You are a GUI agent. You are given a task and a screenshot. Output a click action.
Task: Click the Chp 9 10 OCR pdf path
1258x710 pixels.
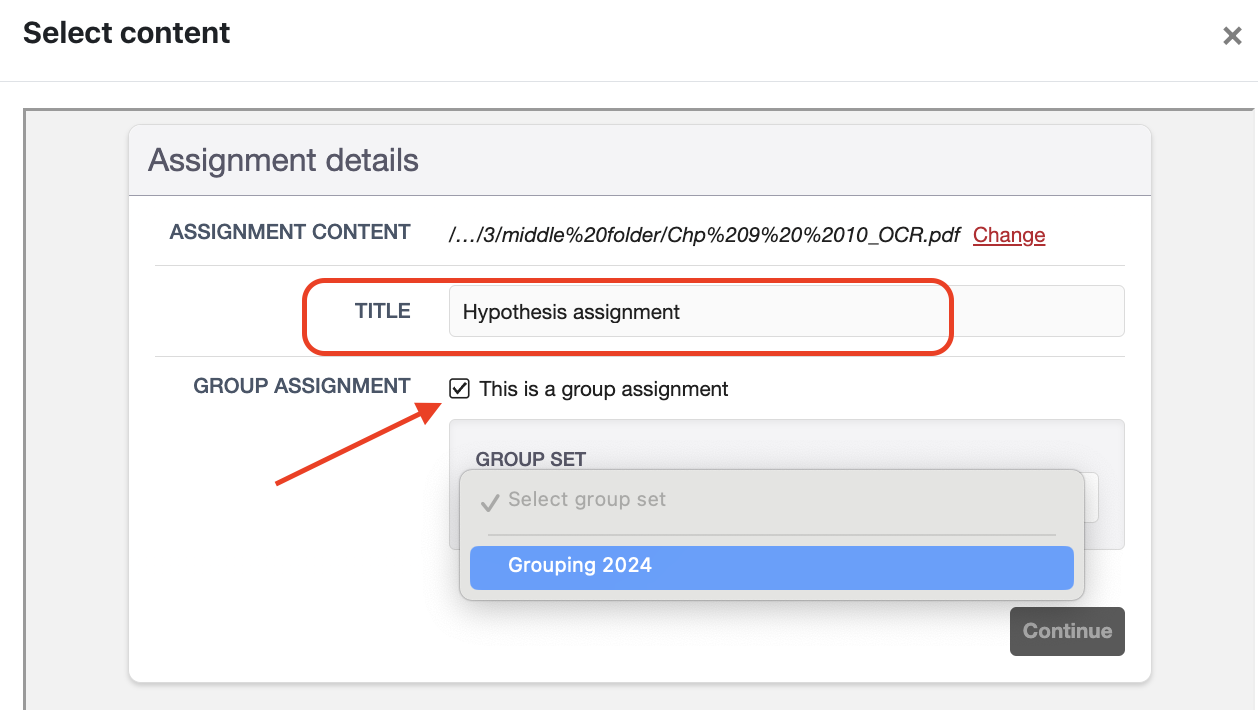click(x=703, y=235)
